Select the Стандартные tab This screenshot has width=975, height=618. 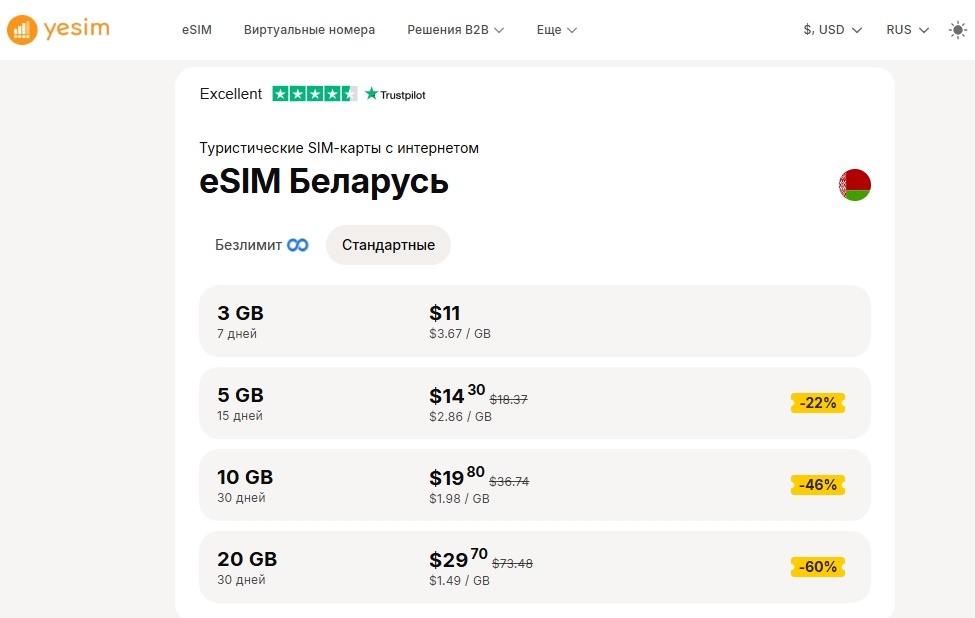point(388,245)
